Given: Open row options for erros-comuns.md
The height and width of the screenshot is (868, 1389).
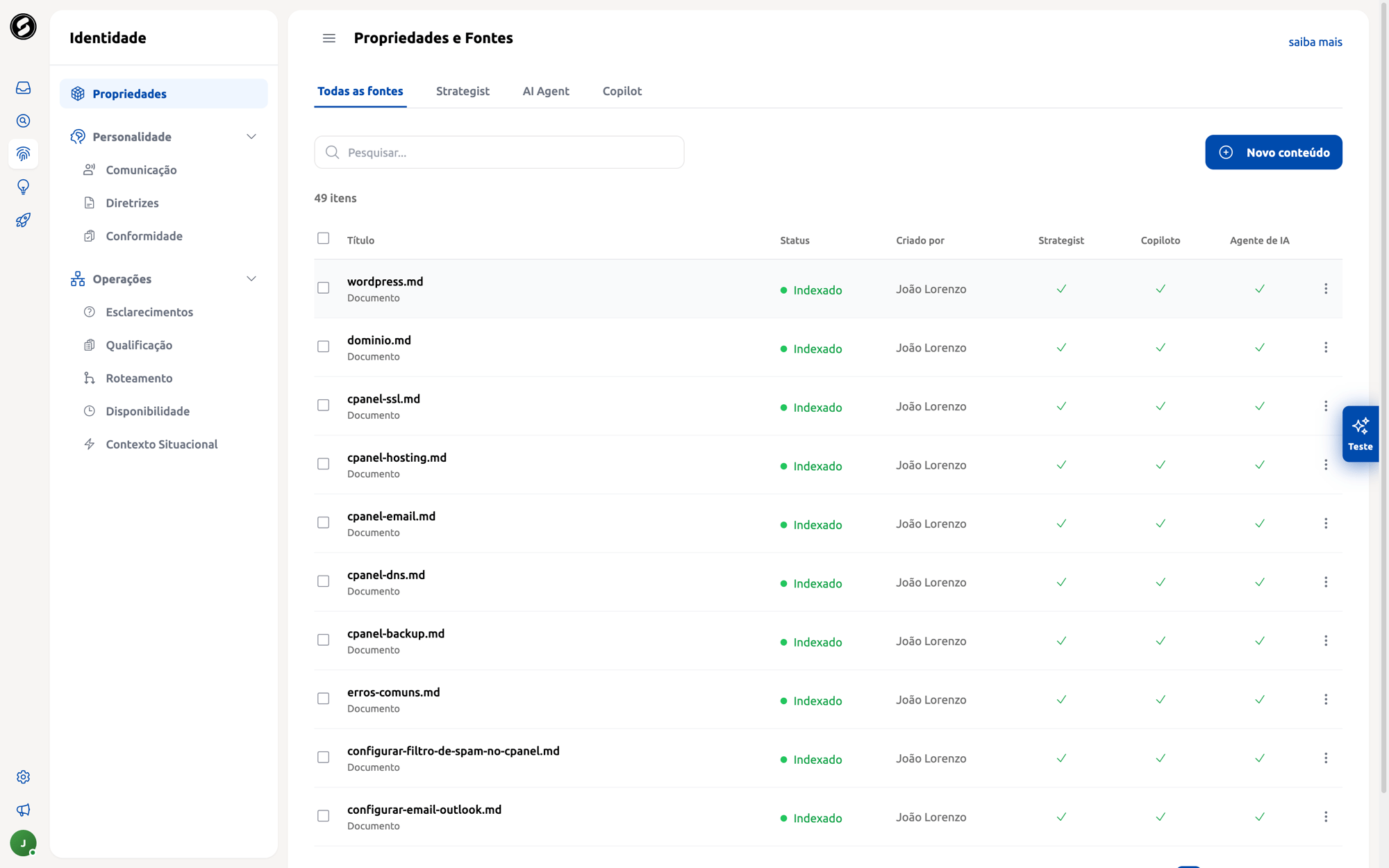Looking at the screenshot, I should (x=1325, y=699).
